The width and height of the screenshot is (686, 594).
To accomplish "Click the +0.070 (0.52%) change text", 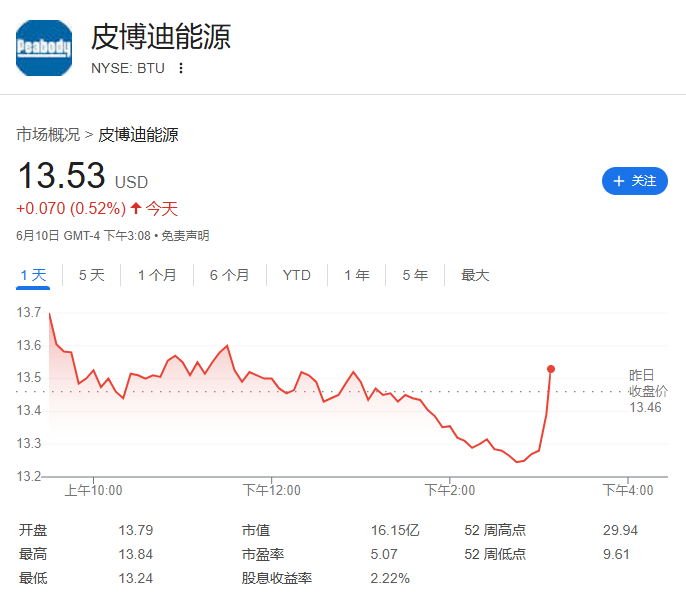I will pos(71,209).
